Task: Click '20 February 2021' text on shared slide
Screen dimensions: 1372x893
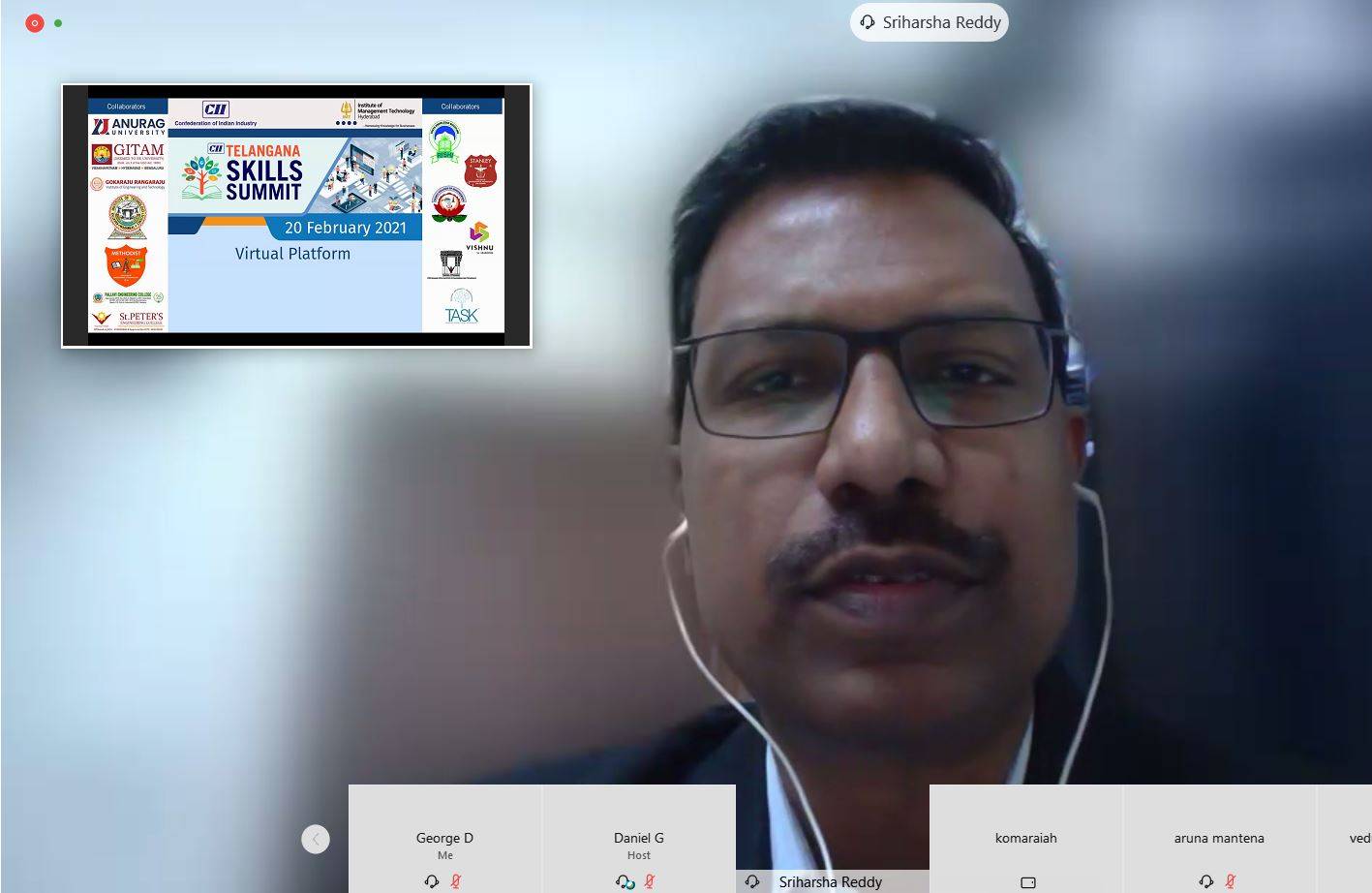Action: (x=346, y=228)
